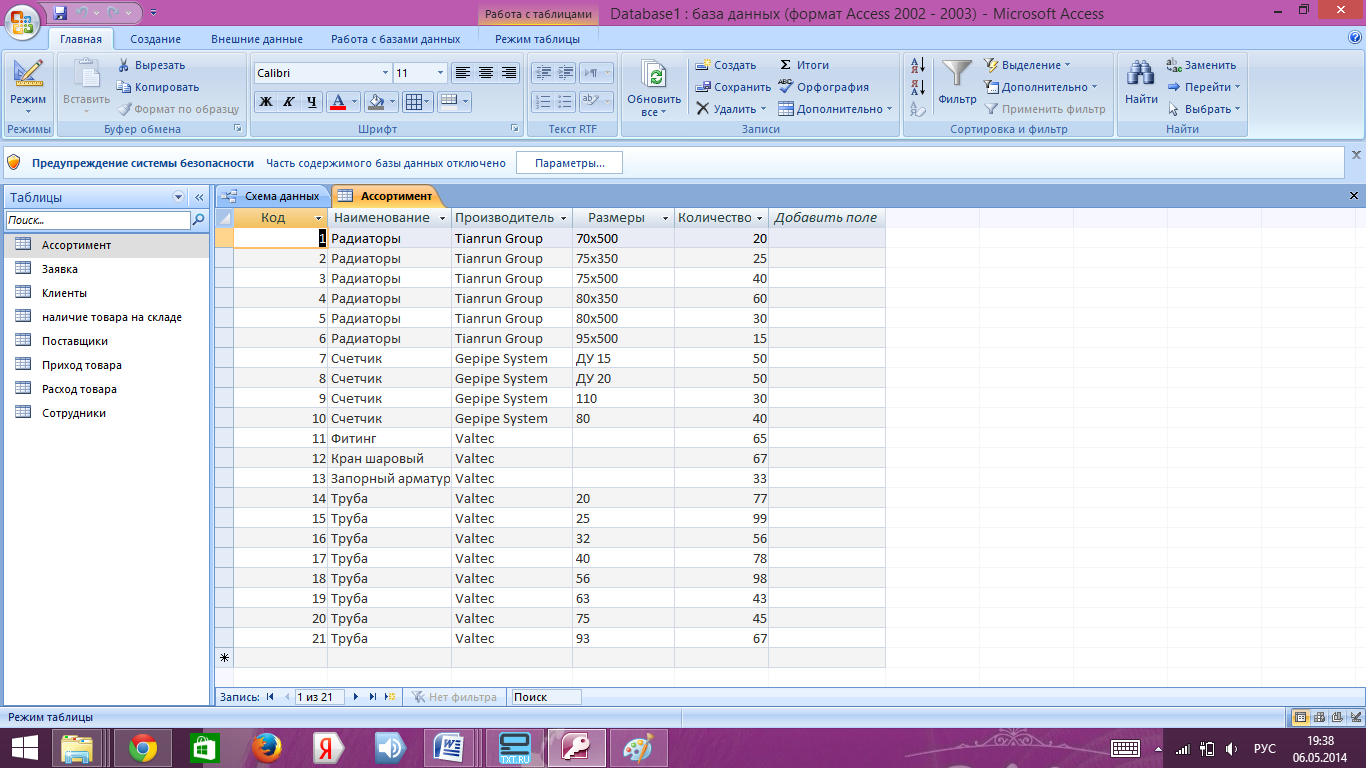Click the Office button logo
Image resolution: width=1366 pixels, height=768 pixels.
23,21
